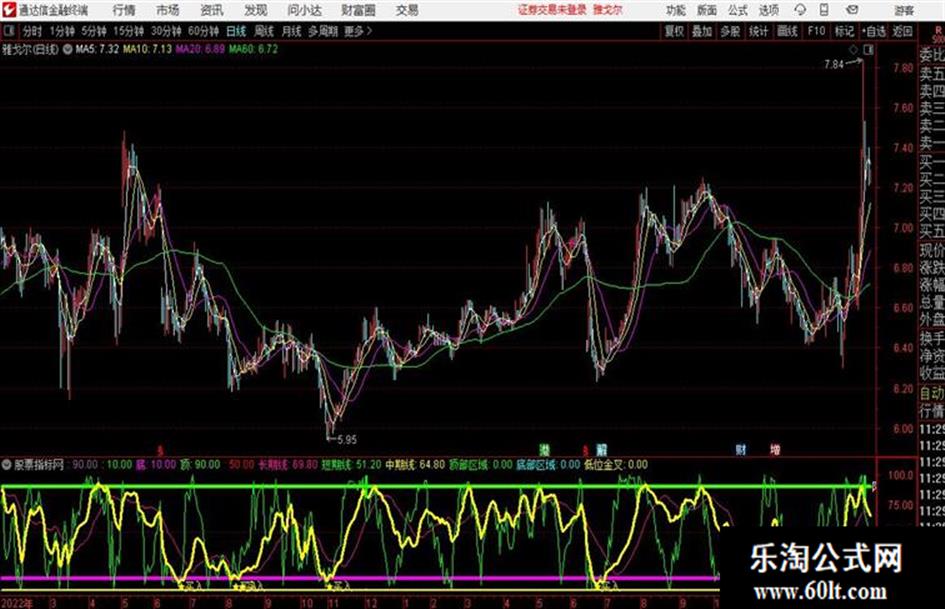The width and height of the screenshot is (945, 609).
Task: Toggle the left panel icon beside 分时
Action: [x=8, y=31]
